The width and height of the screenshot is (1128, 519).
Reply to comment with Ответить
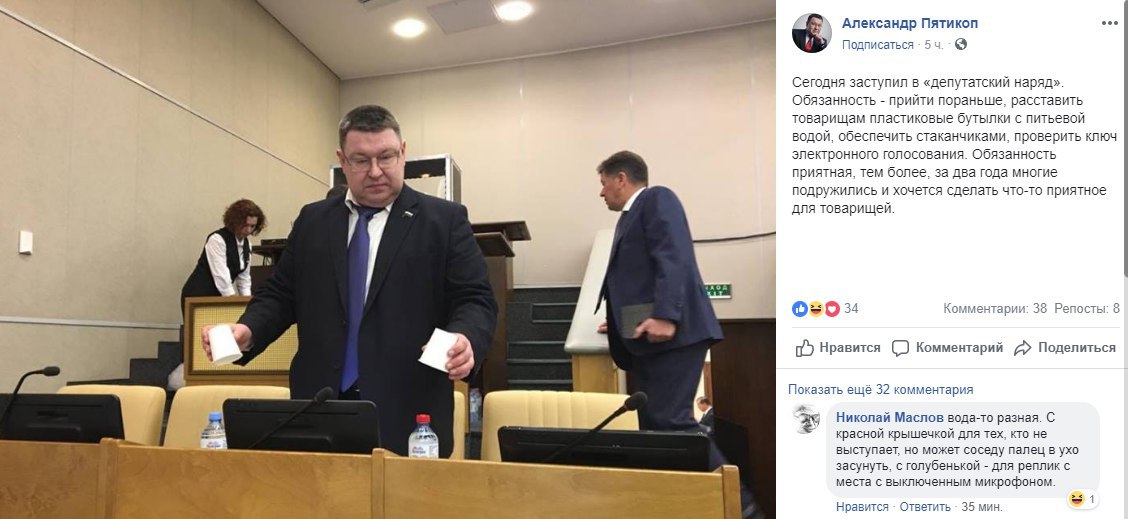925,507
